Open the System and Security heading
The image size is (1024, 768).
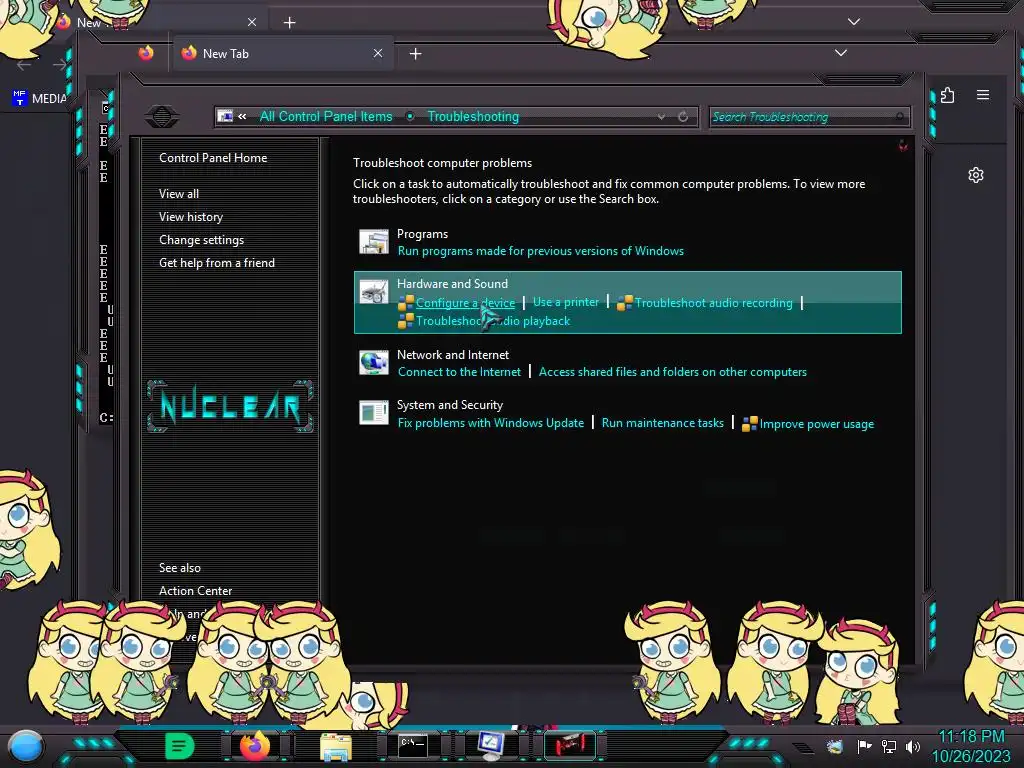pyautogui.click(x=450, y=405)
